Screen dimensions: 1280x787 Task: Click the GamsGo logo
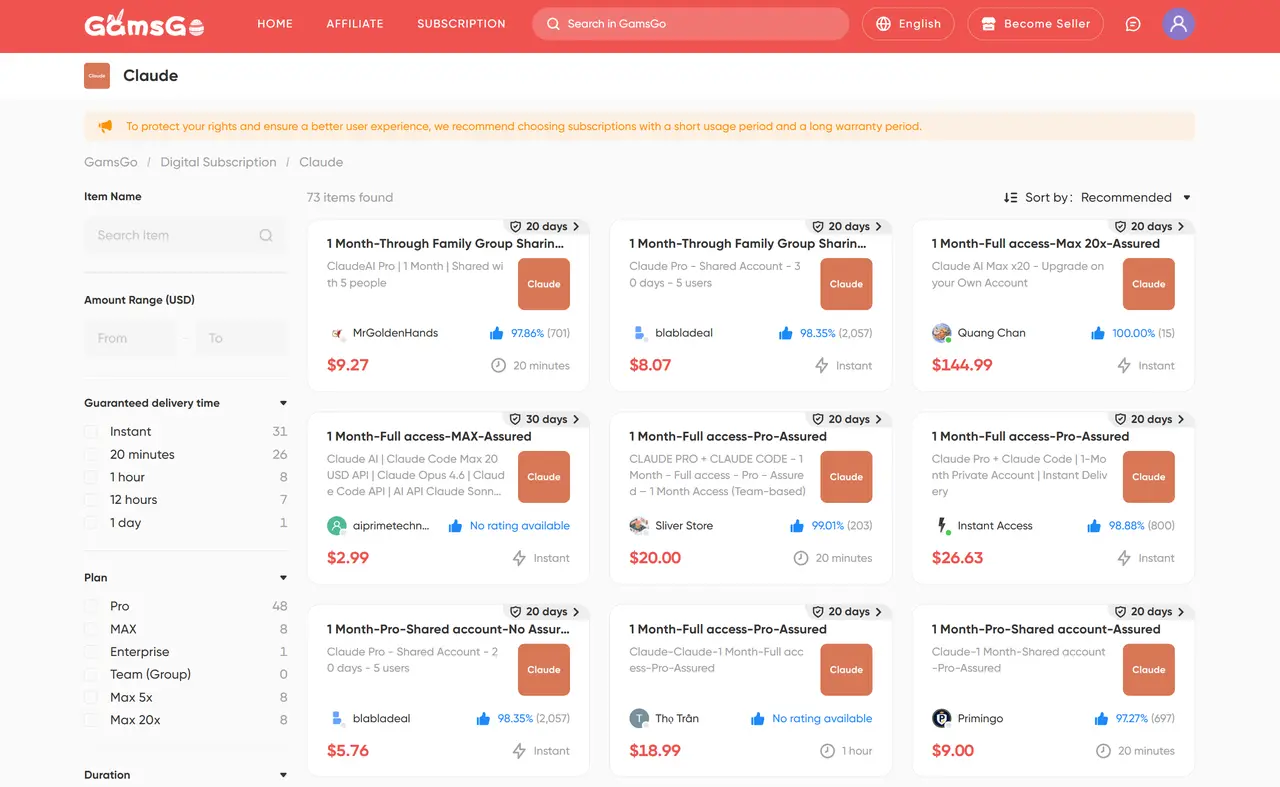[144, 24]
